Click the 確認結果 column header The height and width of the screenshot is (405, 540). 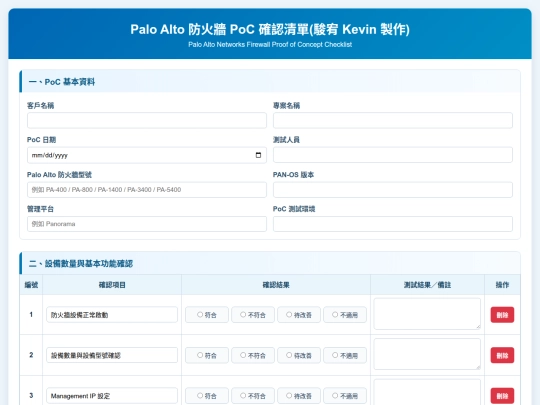click(276, 285)
